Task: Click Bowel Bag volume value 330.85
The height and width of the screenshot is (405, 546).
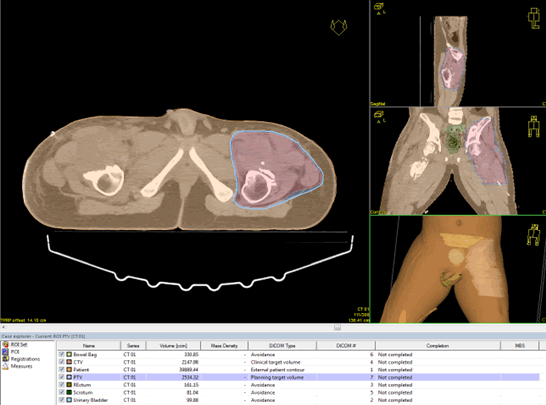Action: [192, 355]
